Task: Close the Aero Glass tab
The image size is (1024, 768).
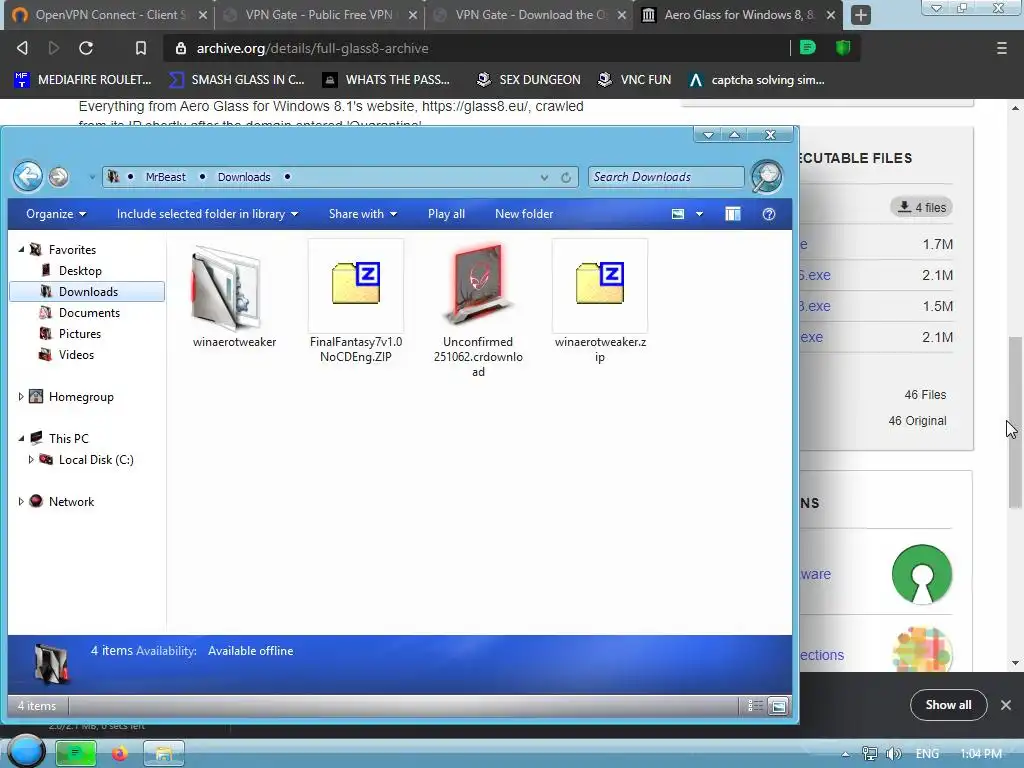Action: click(x=831, y=15)
